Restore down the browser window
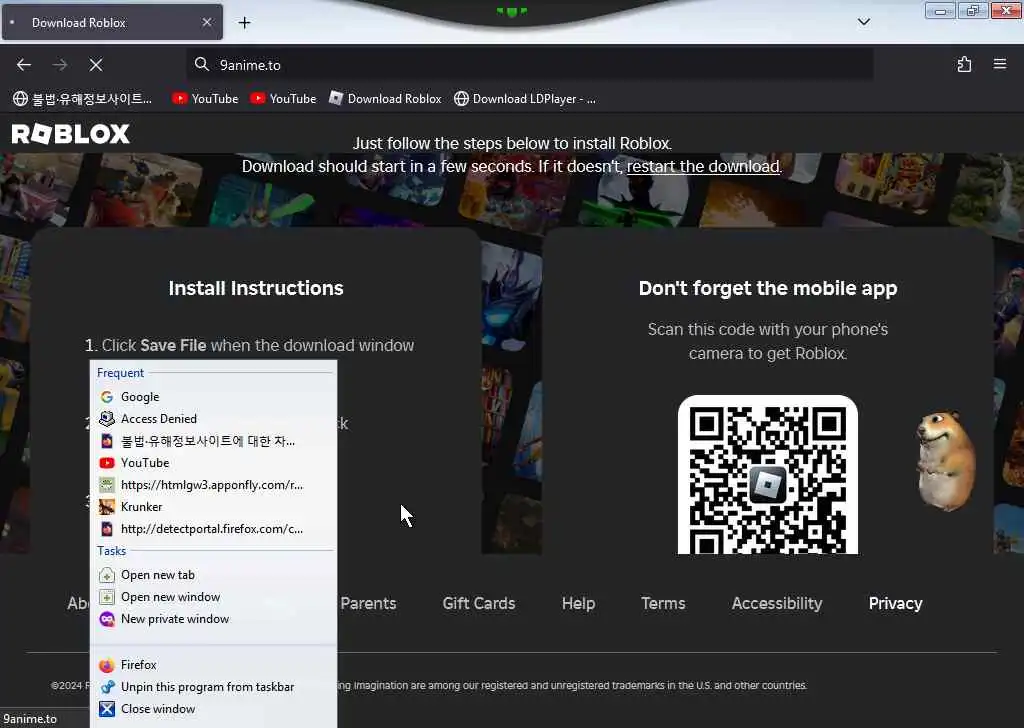This screenshot has width=1024, height=728. 972,10
